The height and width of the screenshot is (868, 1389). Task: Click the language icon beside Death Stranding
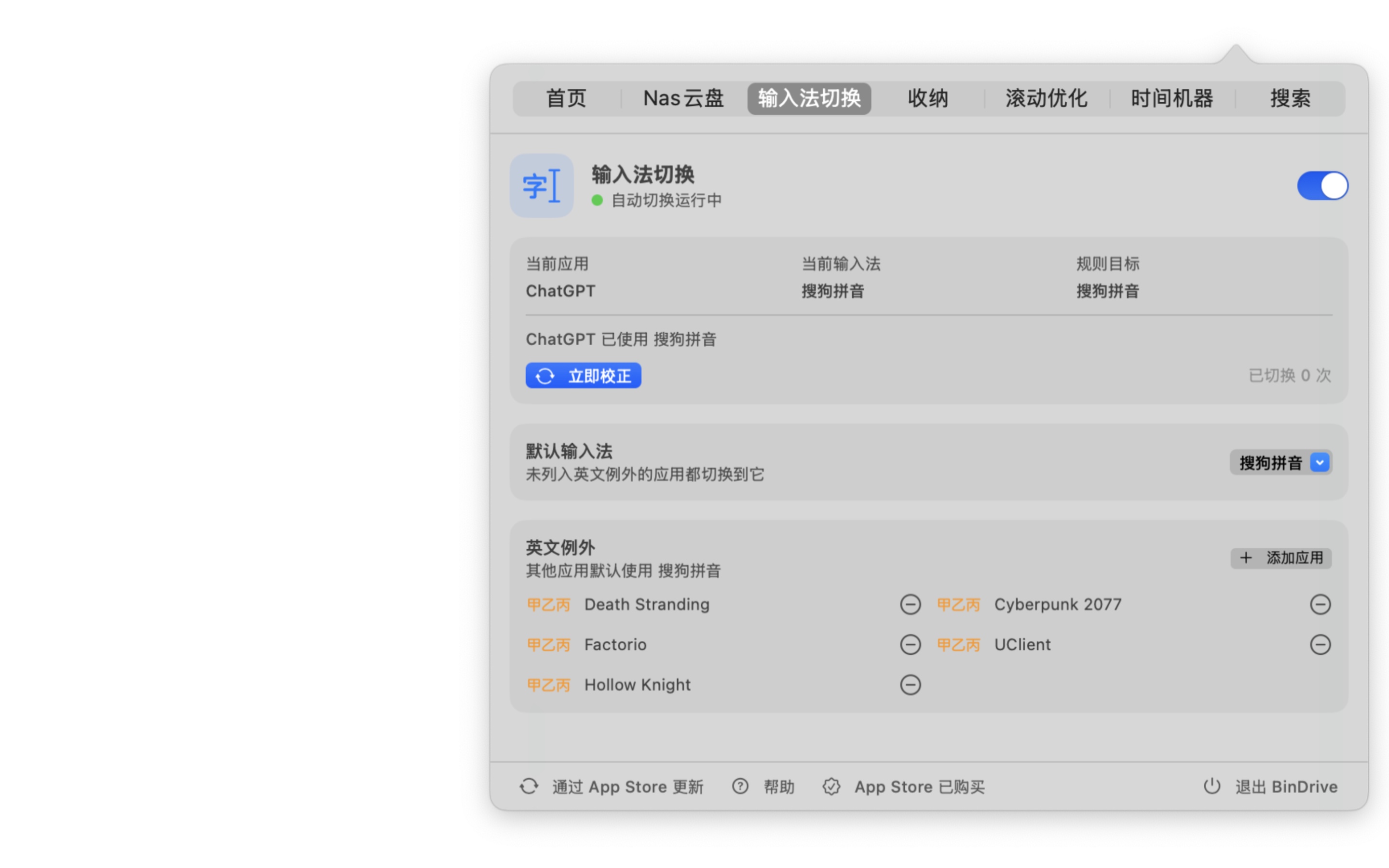(548, 605)
